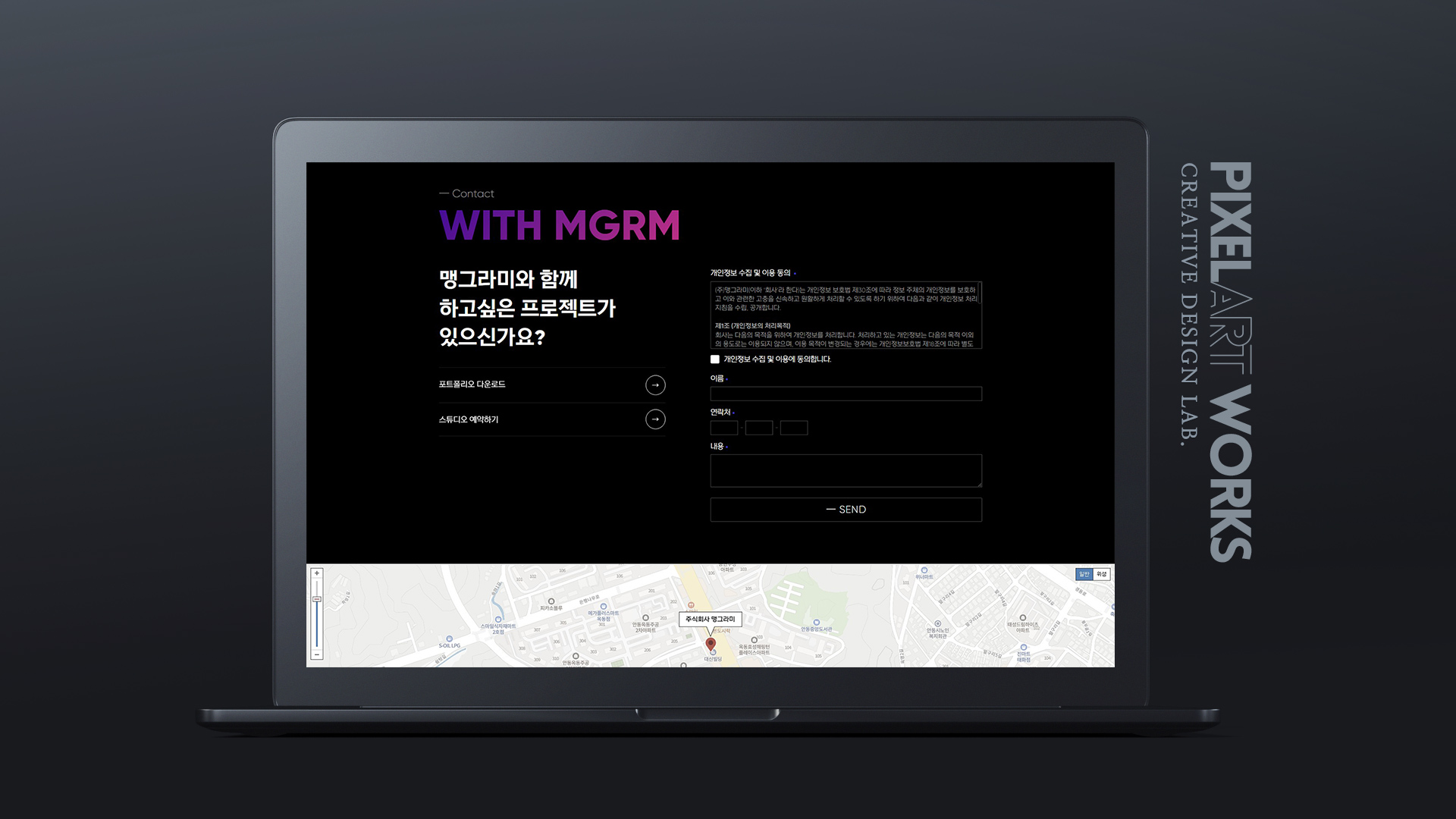Zoom in with the map plus button
1456x819 pixels.
[x=317, y=573]
